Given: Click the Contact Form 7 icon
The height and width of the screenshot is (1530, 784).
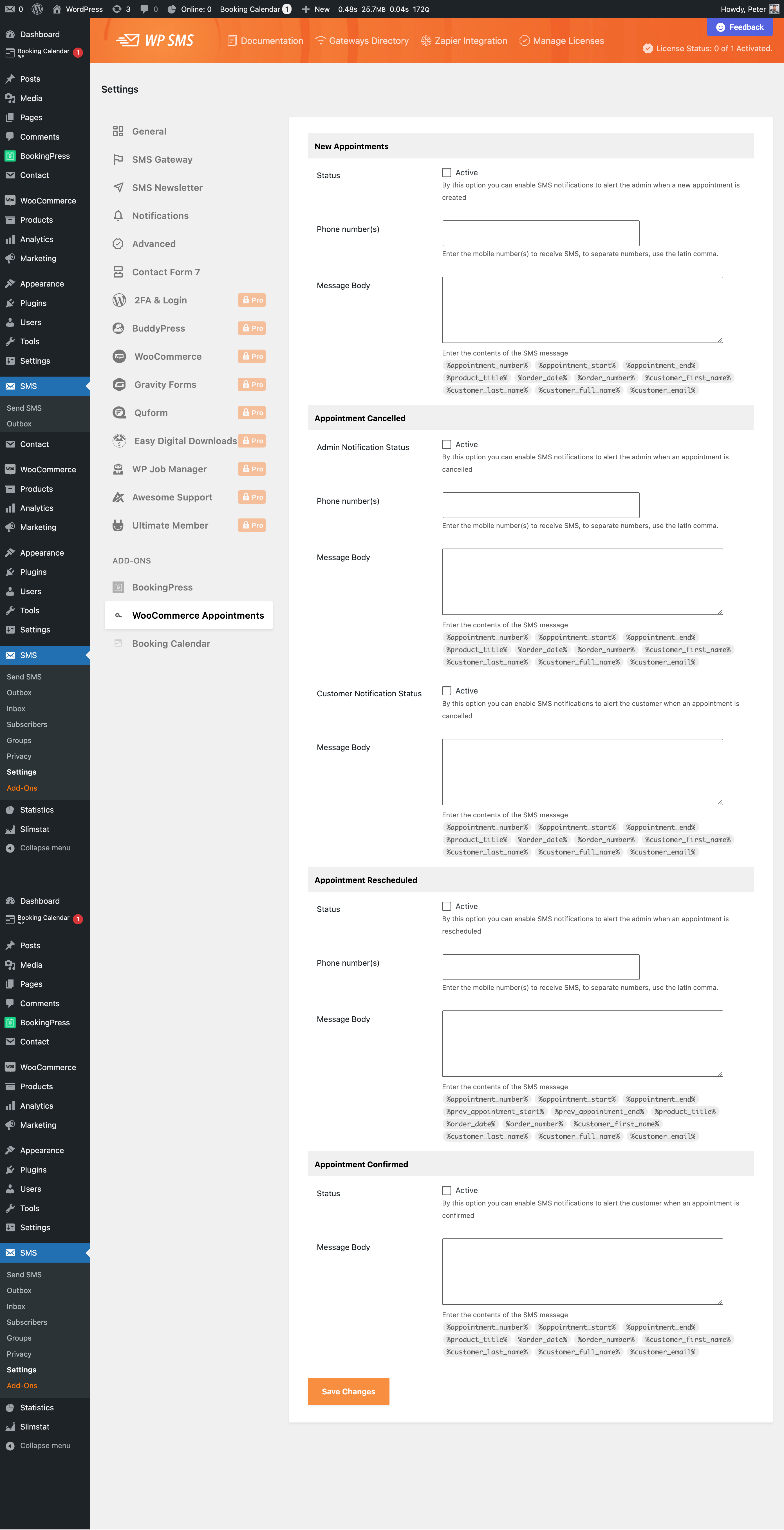Looking at the screenshot, I should pos(118,272).
